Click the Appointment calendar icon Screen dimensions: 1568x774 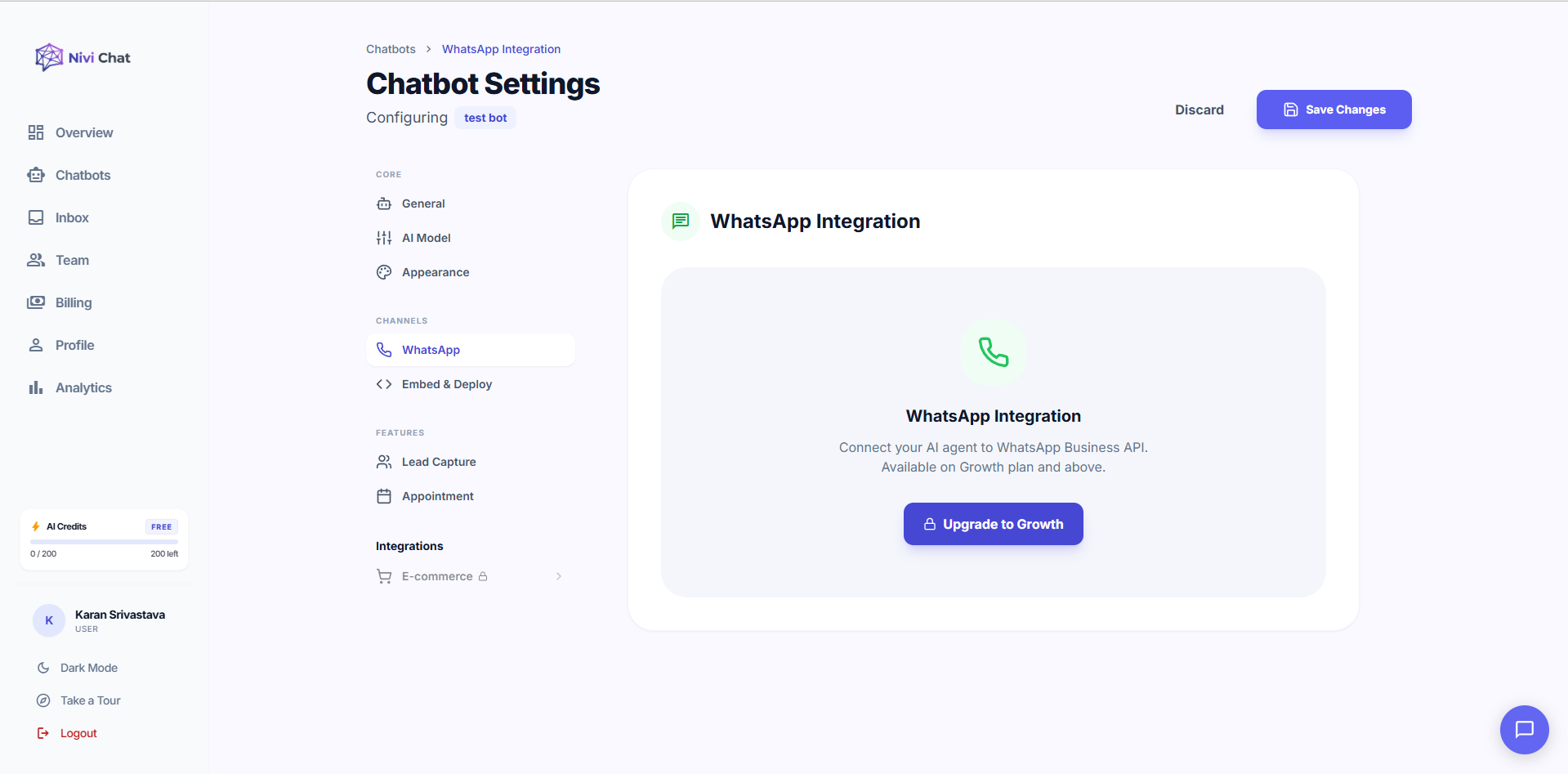click(384, 496)
